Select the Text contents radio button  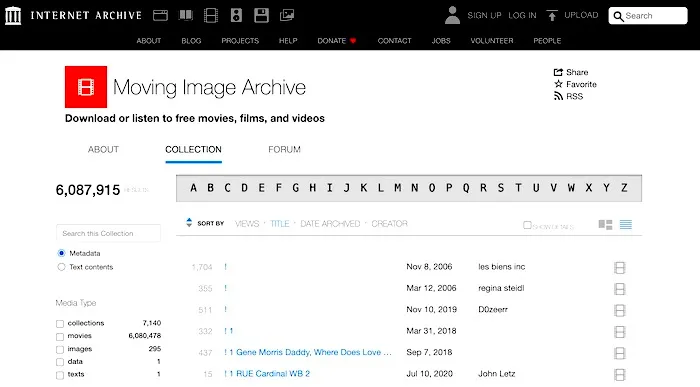(x=61, y=267)
